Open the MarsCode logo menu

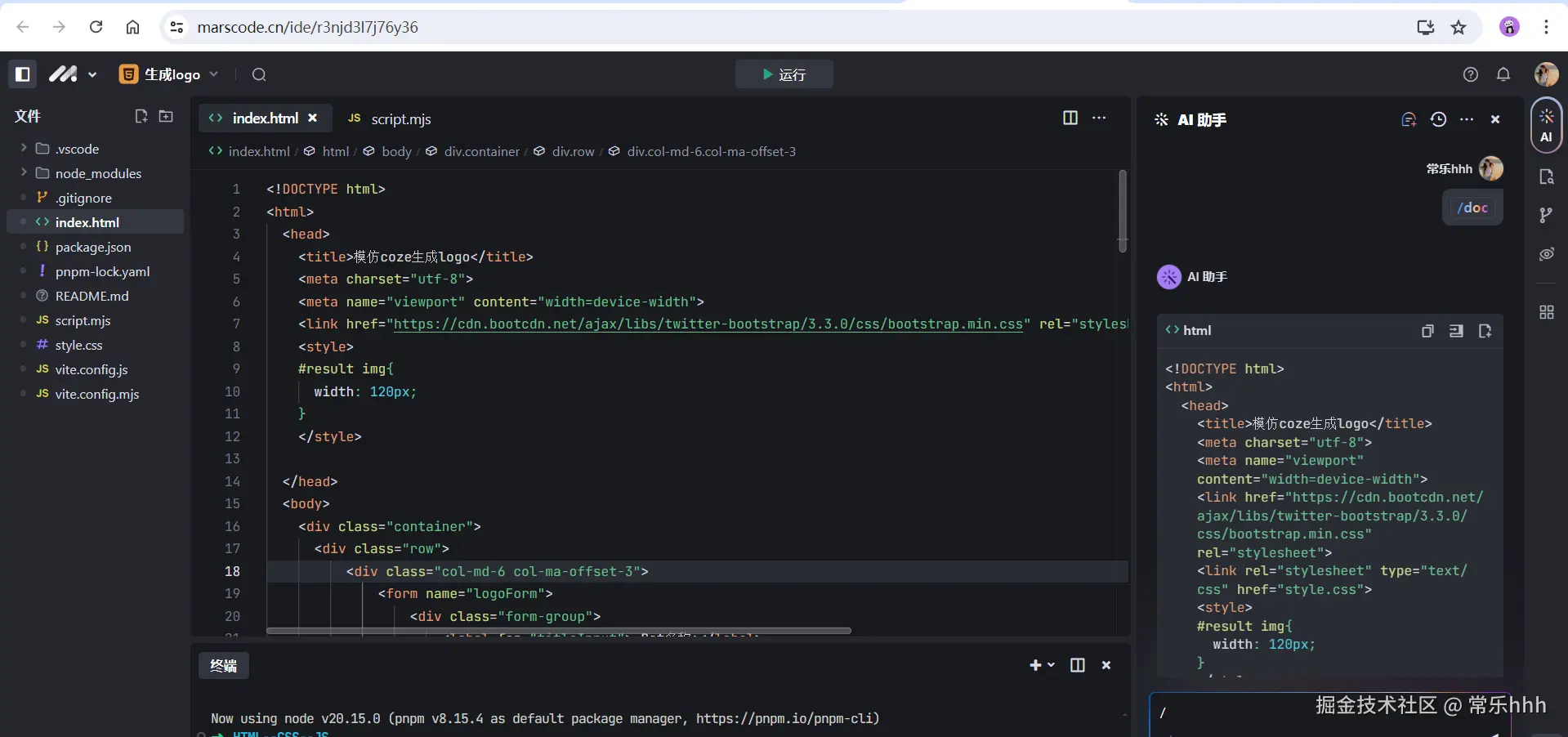72,74
